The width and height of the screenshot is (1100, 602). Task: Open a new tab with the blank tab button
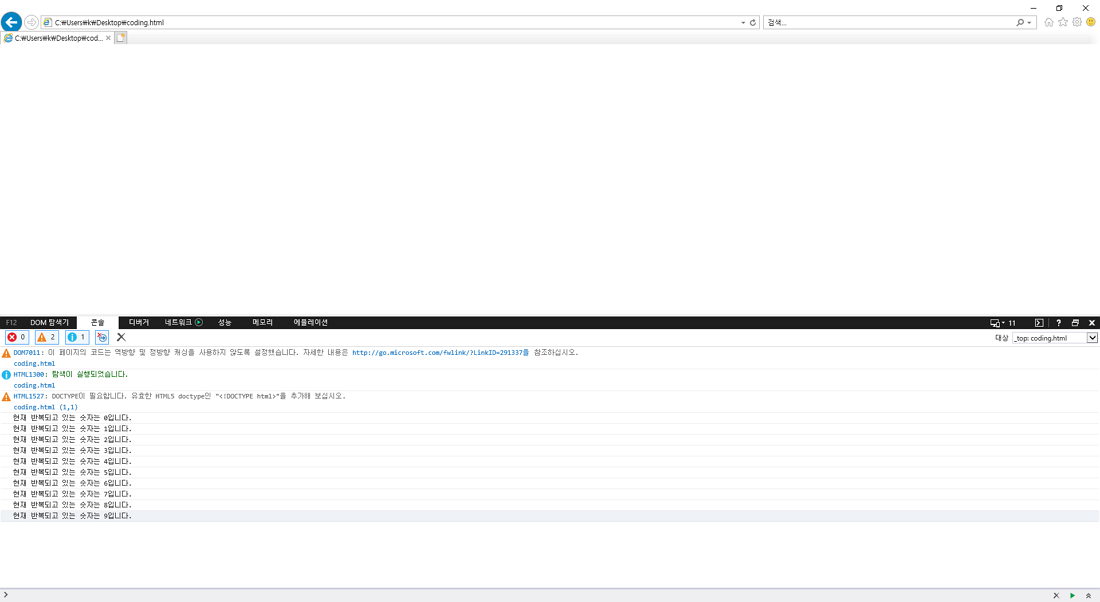pyautogui.click(x=121, y=38)
